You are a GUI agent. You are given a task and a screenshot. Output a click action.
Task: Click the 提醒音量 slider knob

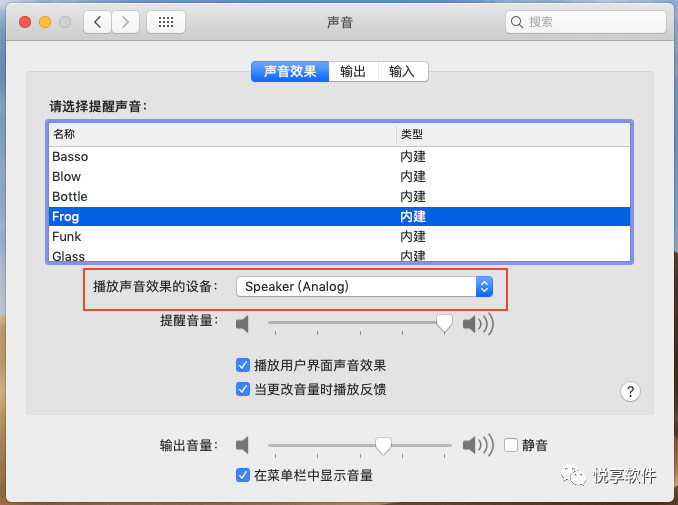click(x=444, y=324)
